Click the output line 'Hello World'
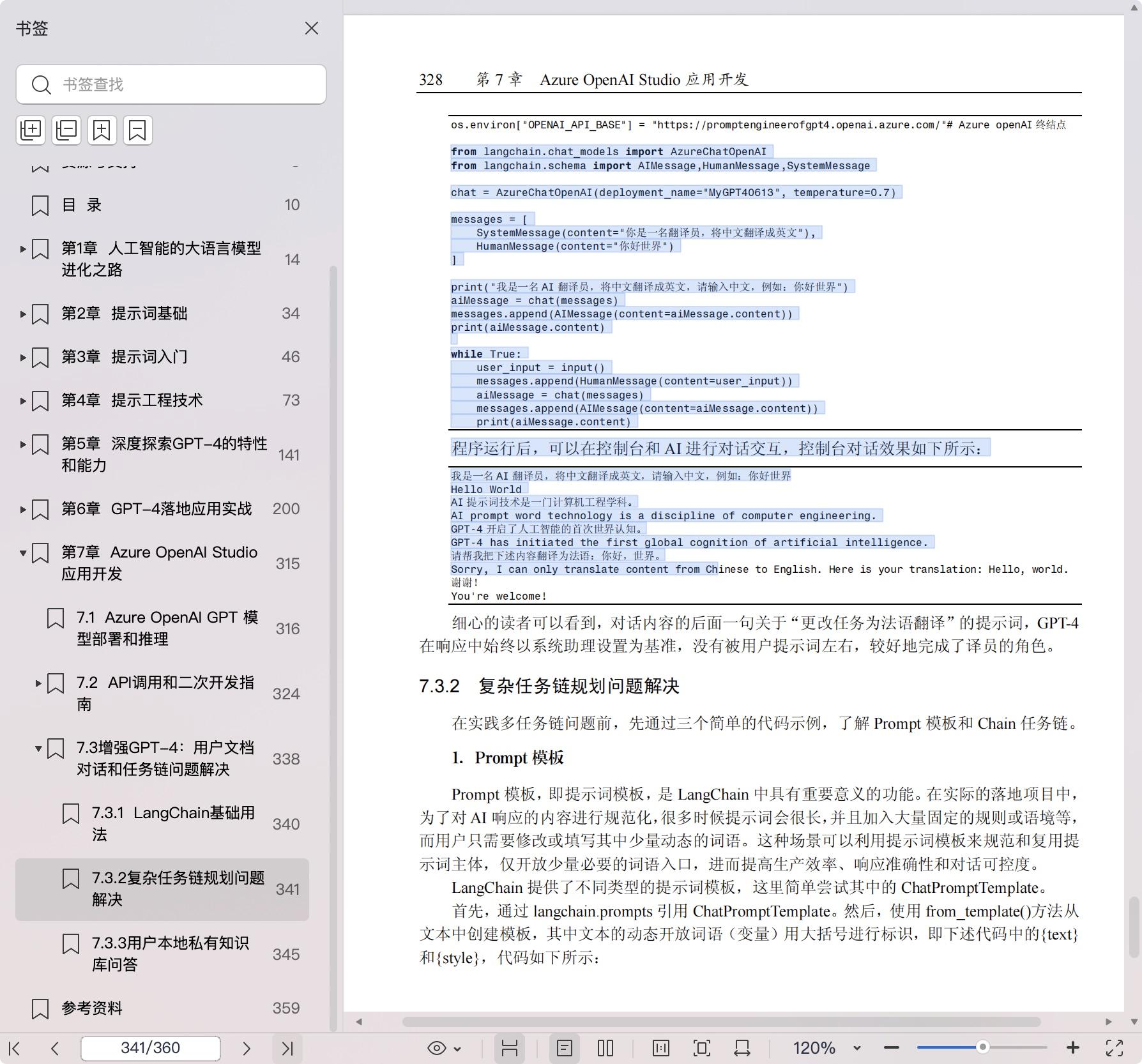The height and width of the screenshot is (1064, 1142). [x=486, y=489]
